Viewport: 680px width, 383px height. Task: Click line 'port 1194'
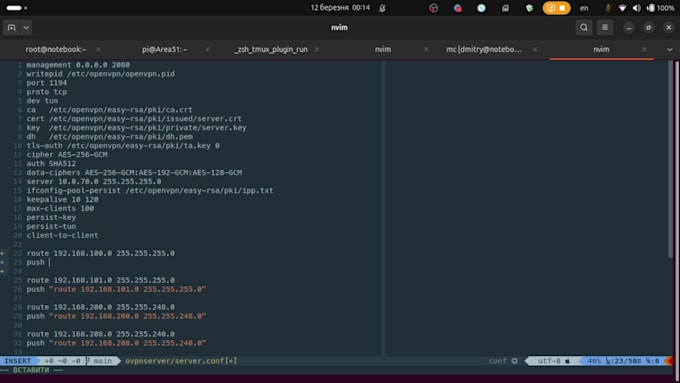46,83
